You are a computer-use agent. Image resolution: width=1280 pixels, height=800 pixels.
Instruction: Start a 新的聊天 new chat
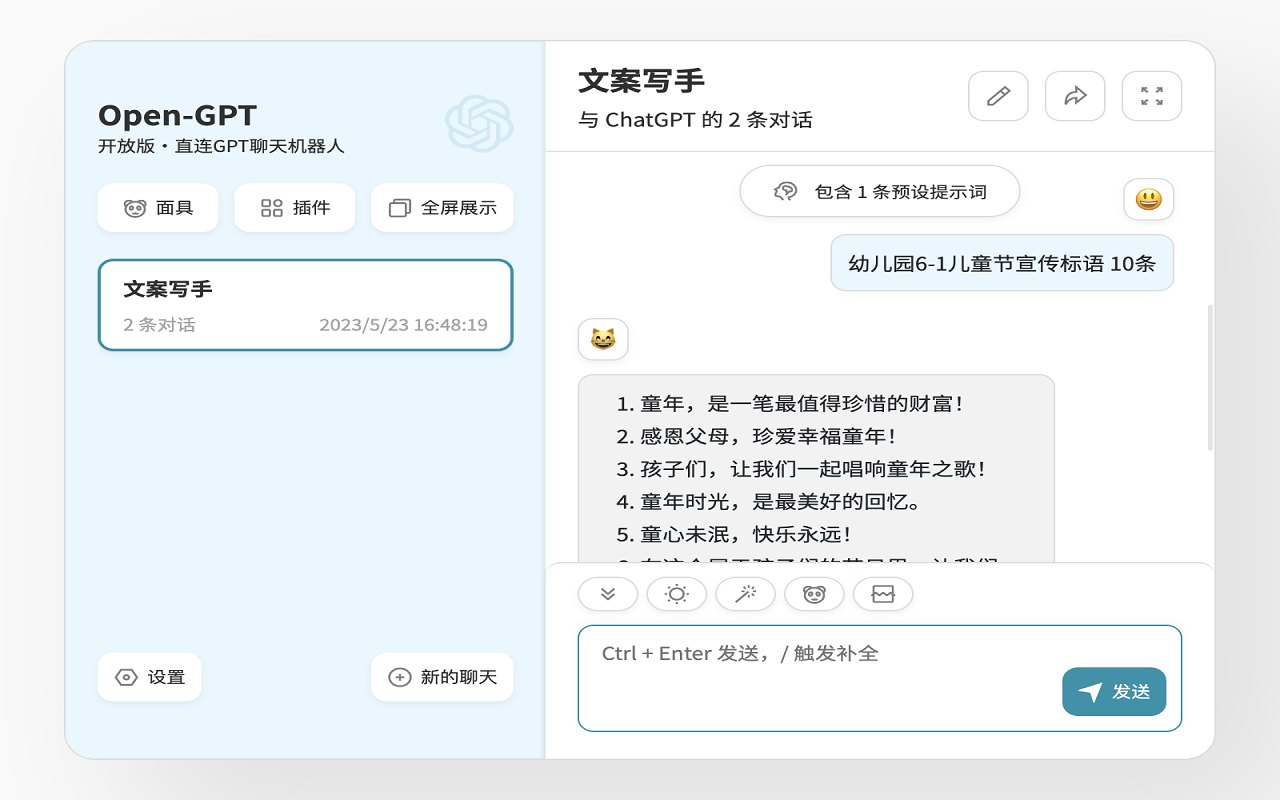(x=442, y=677)
